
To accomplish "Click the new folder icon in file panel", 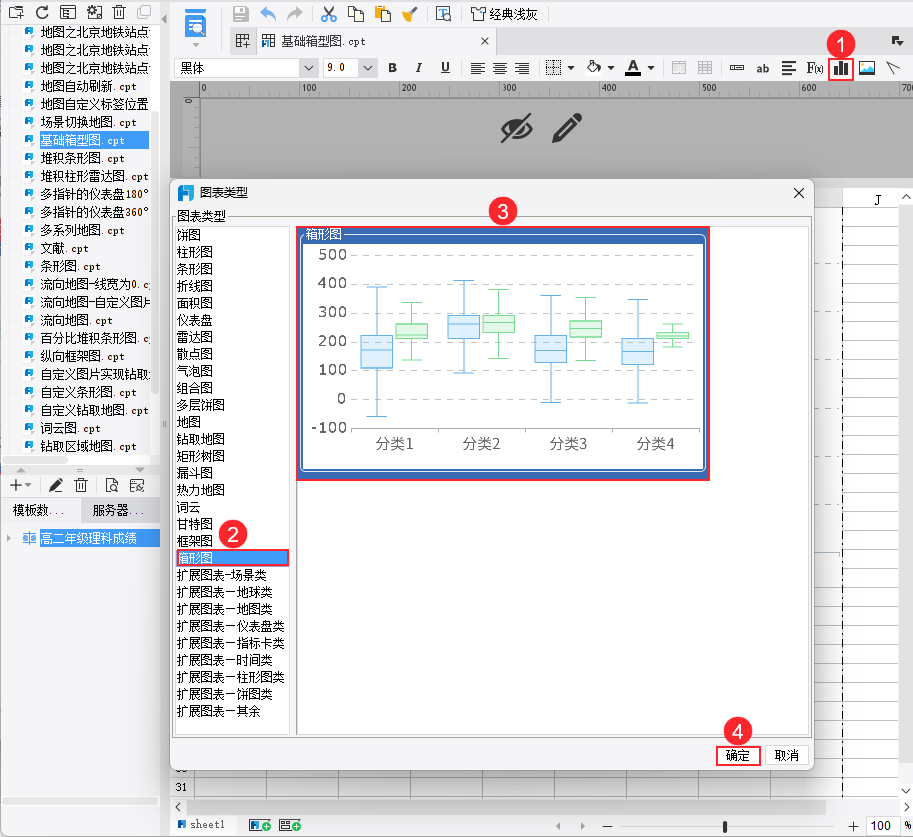I will point(16,12).
